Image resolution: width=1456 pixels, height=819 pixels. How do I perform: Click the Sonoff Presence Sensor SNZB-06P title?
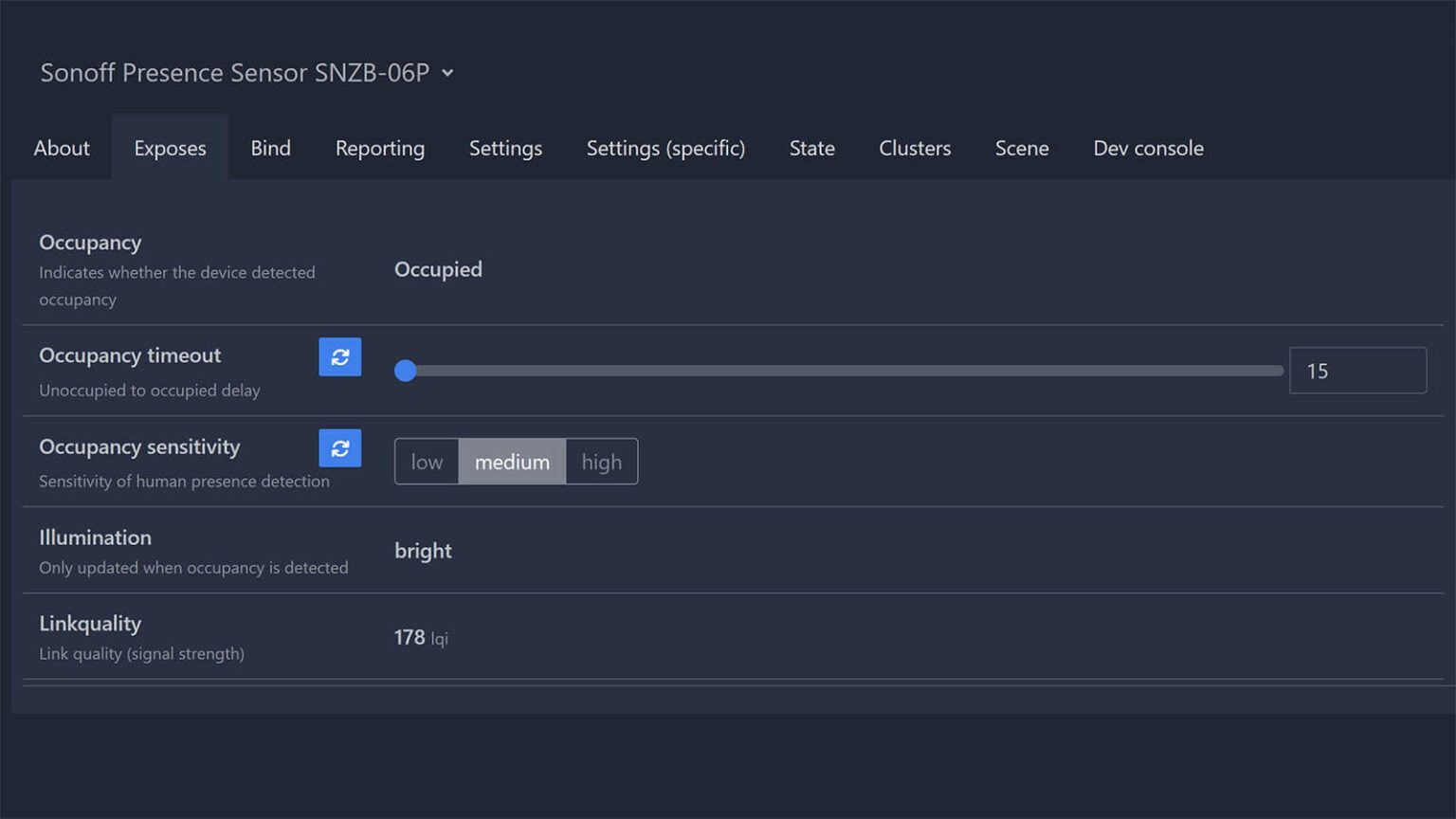(234, 73)
